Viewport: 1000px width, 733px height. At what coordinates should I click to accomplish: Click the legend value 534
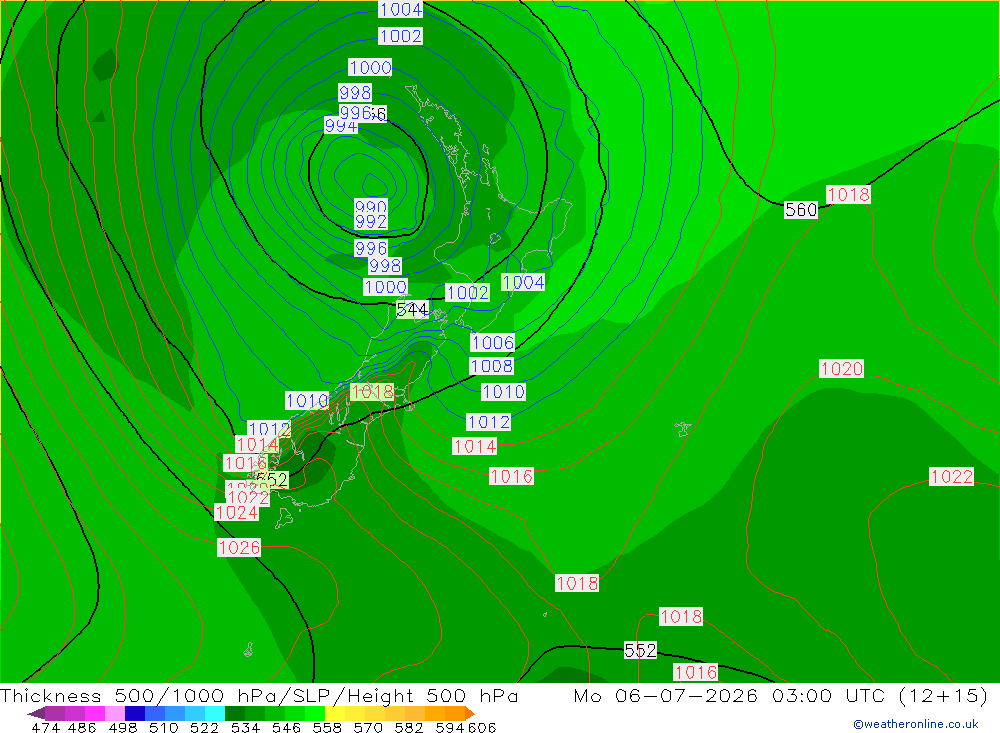click(x=246, y=727)
